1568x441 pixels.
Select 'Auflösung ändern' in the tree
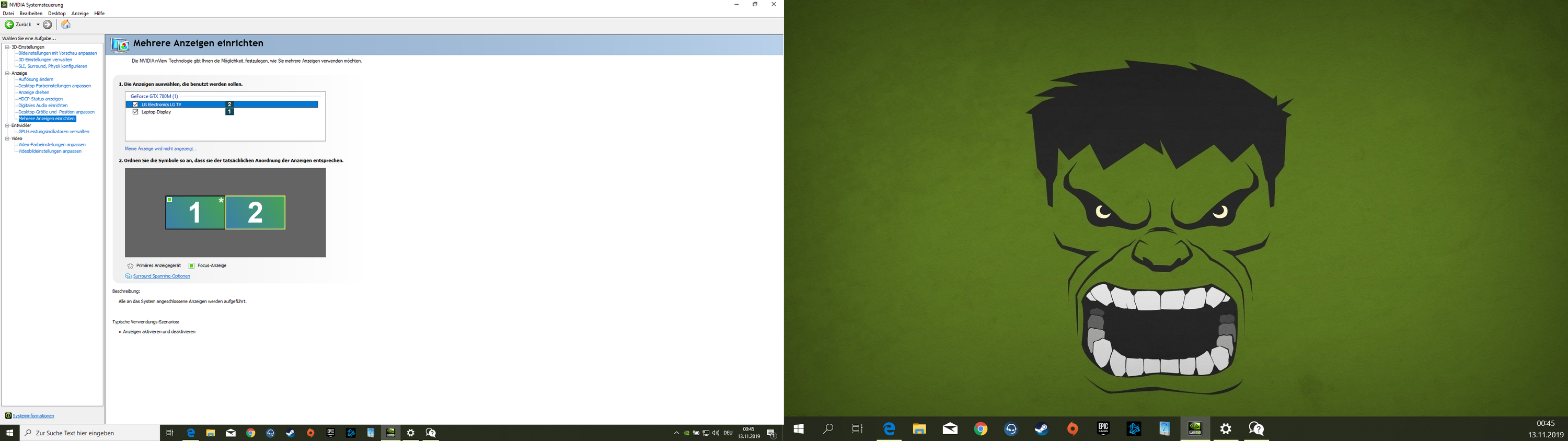36,79
